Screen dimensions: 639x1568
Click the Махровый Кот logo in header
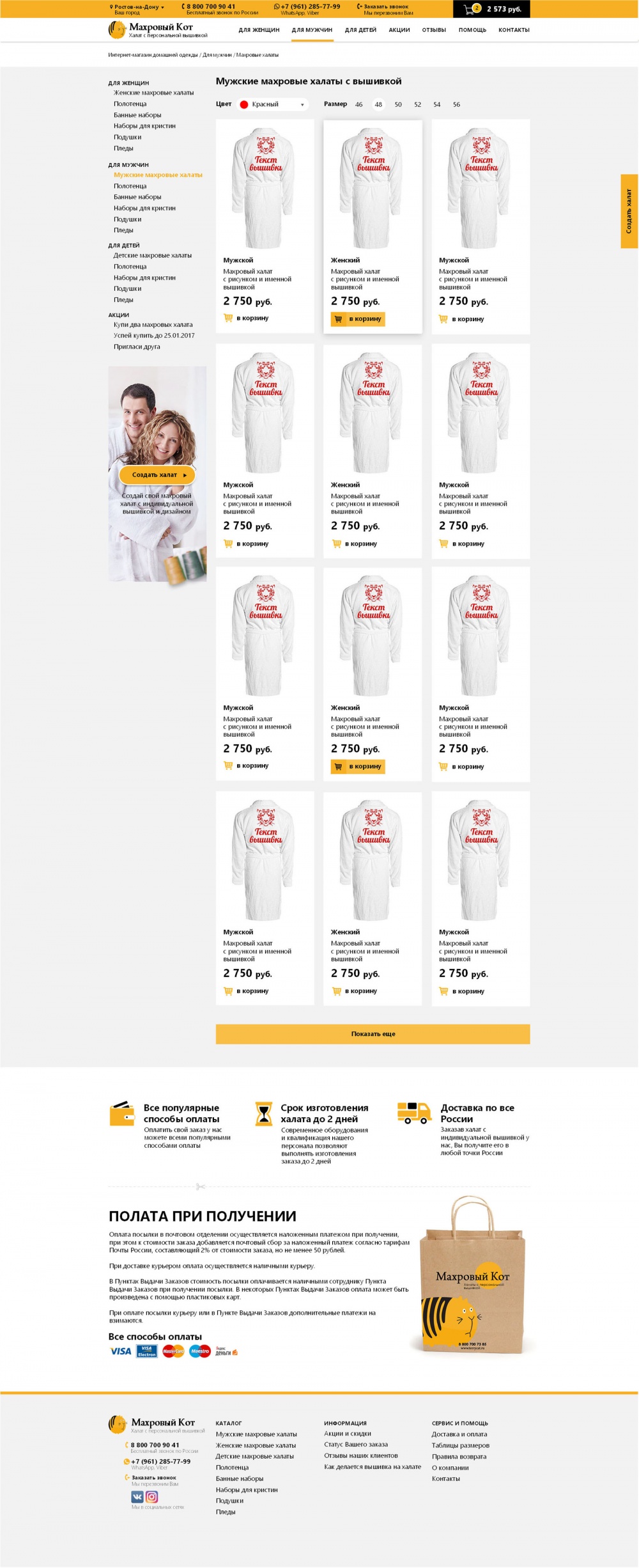coord(158,29)
